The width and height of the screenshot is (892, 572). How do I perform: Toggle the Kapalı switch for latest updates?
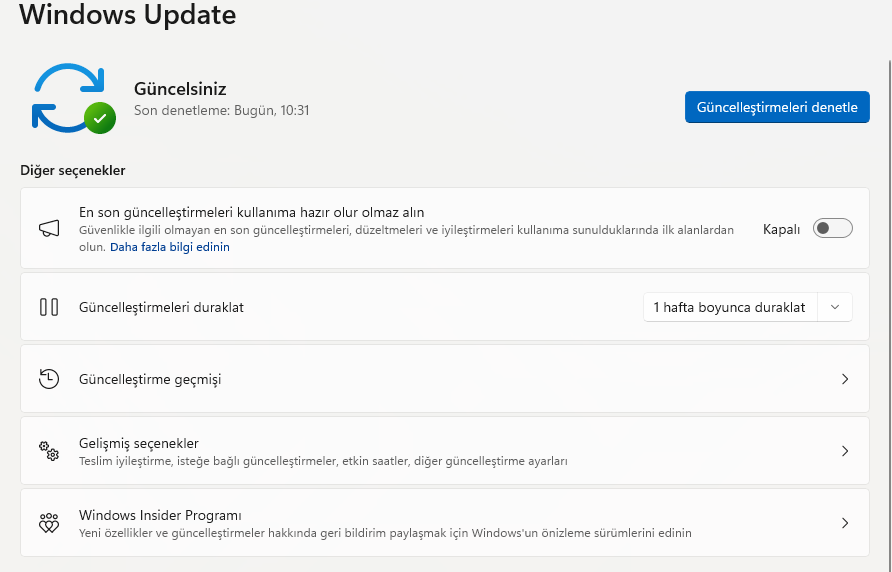(832, 229)
